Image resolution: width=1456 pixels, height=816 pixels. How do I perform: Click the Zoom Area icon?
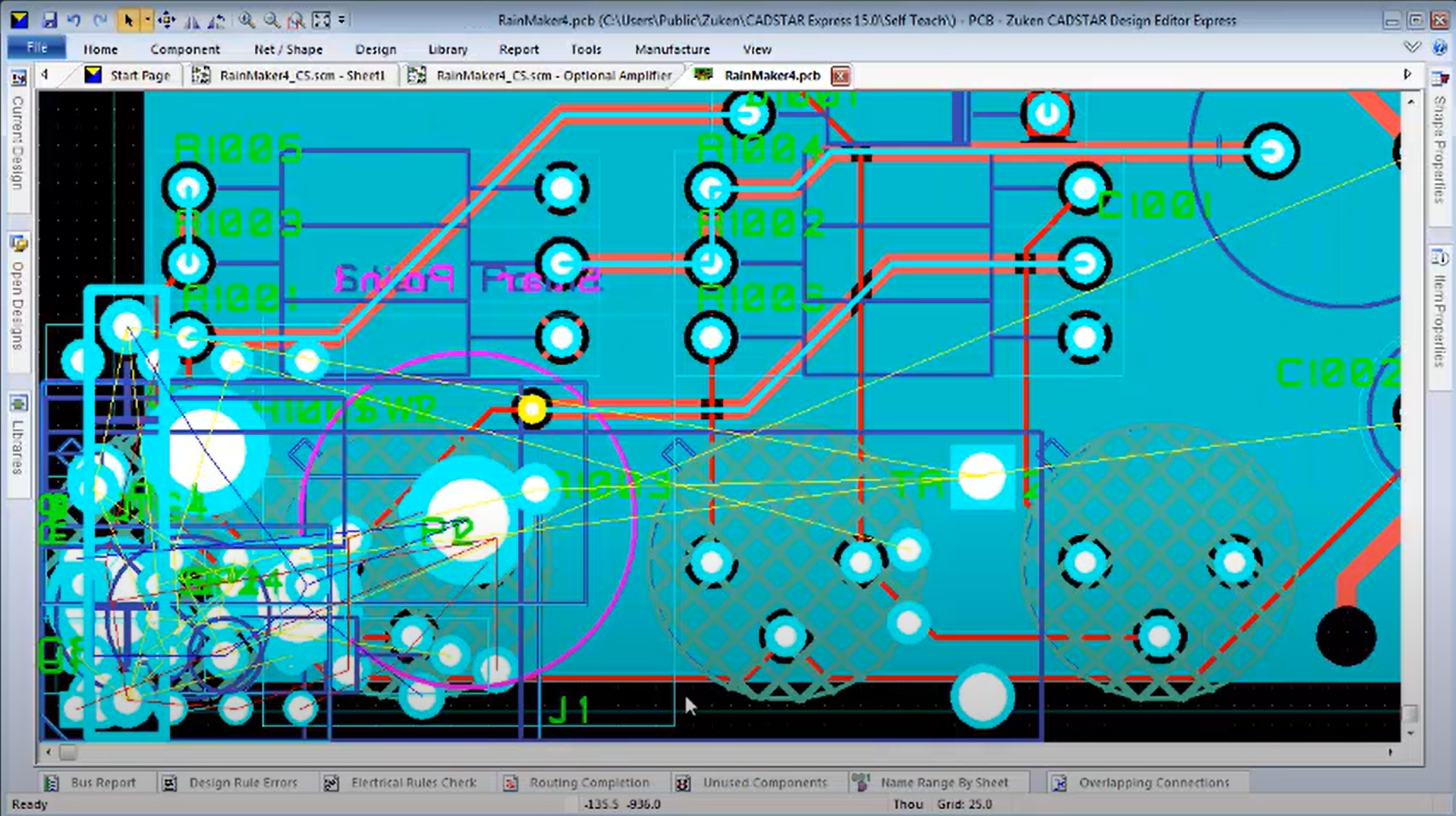[296, 20]
